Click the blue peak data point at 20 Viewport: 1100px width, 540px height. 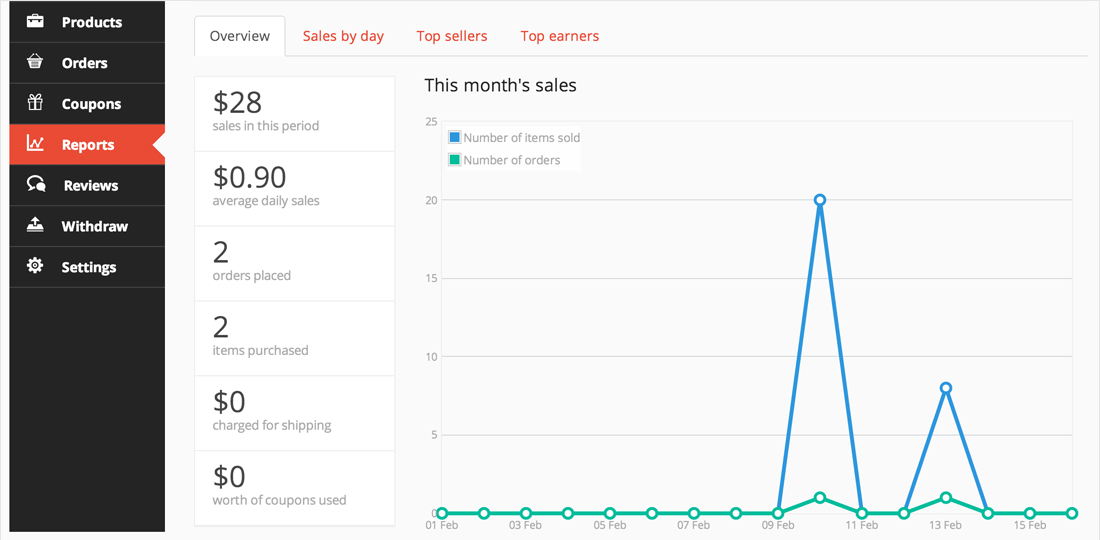pos(820,200)
